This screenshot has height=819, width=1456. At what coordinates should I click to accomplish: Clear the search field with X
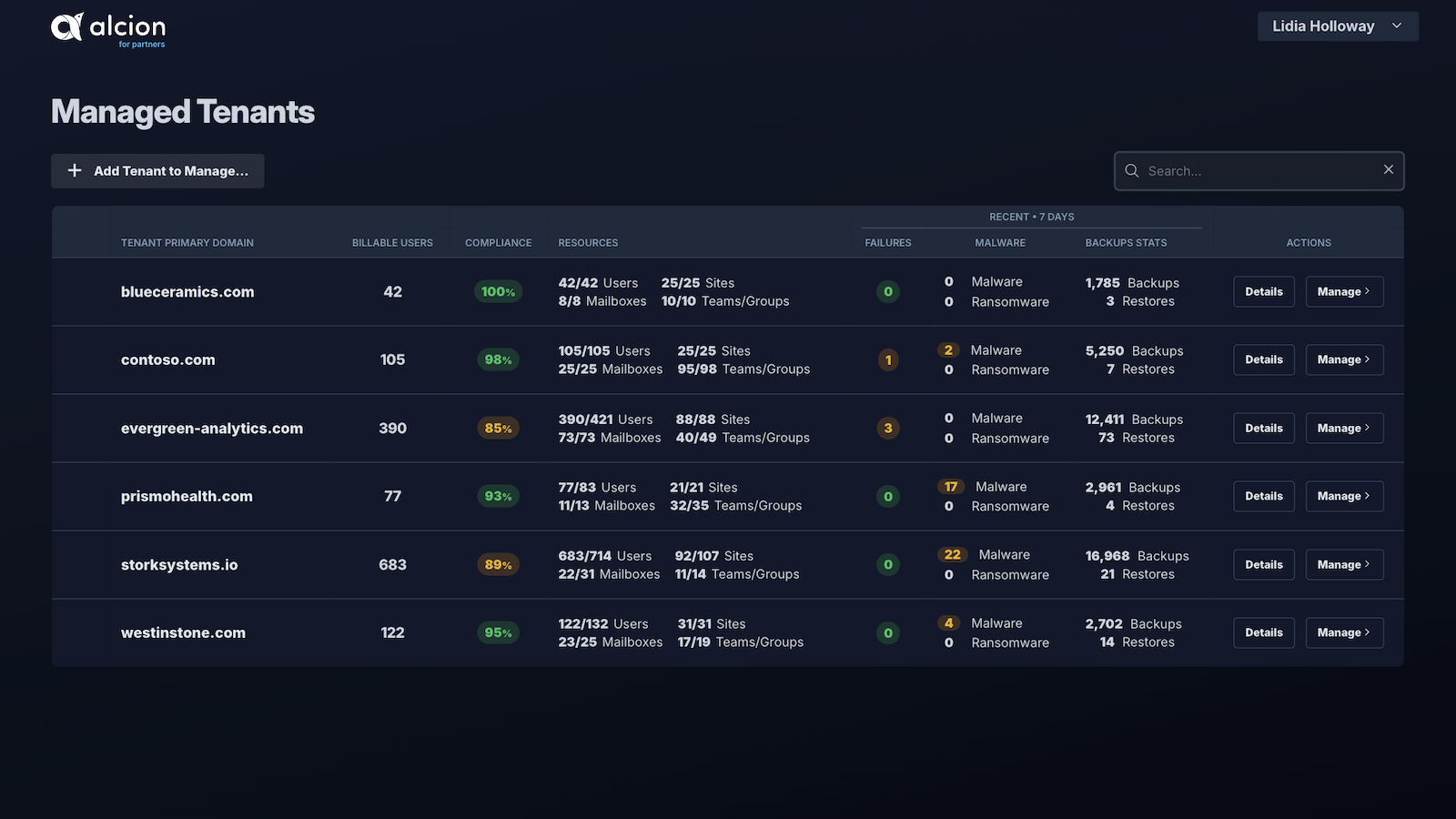pyautogui.click(x=1389, y=169)
